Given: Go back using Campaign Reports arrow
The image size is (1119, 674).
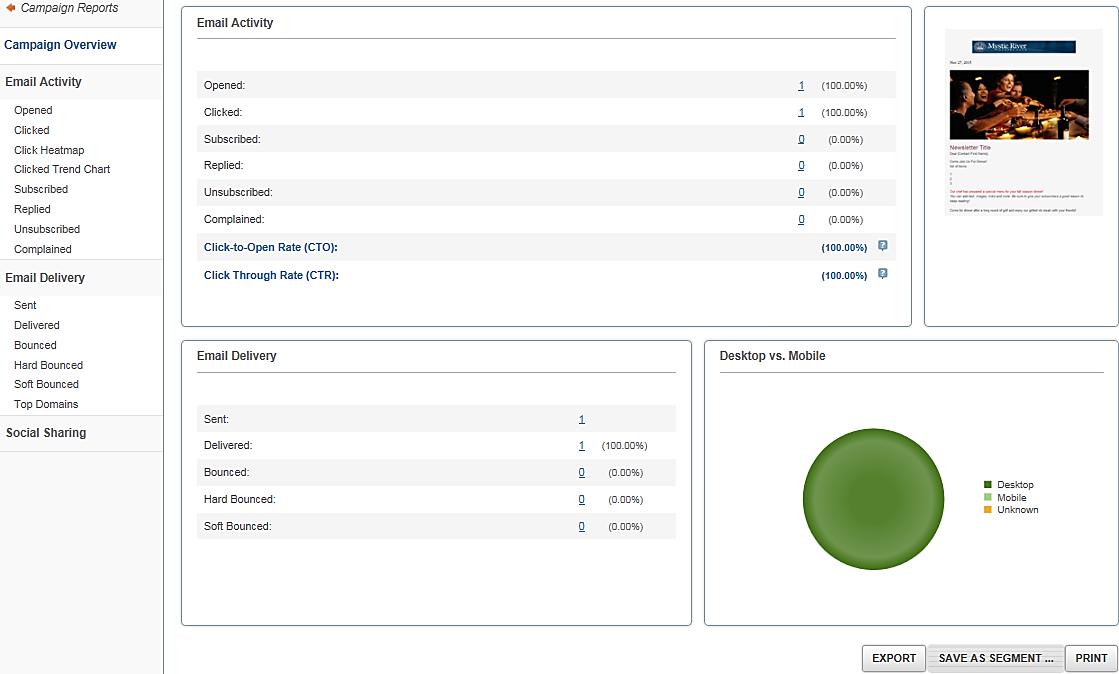Looking at the screenshot, I should tap(11, 8).
